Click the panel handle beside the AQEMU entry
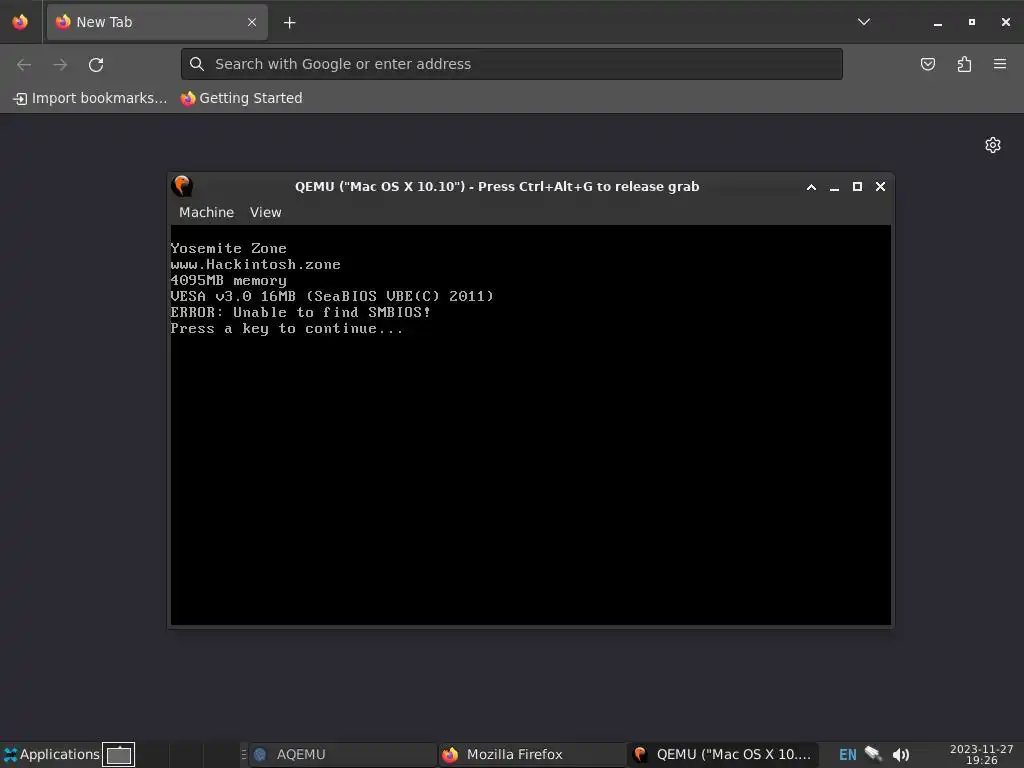The height and width of the screenshot is (768, 1024). [x=244, y=754]
